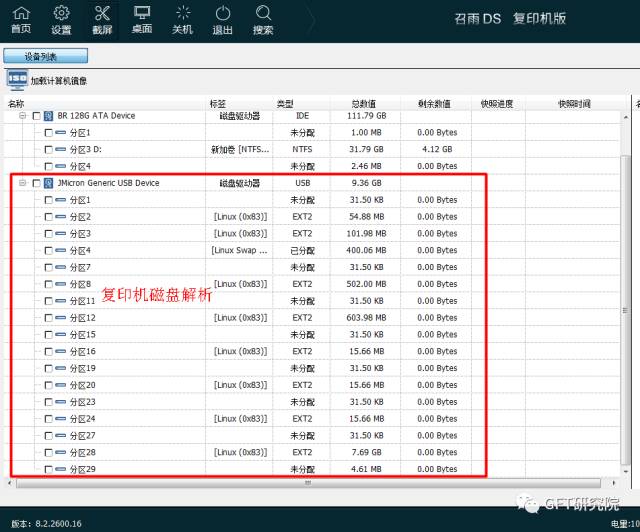The image size is (640, 532).
Task: Sort by the 类型 column header
Action: click(x=285, y=104)
